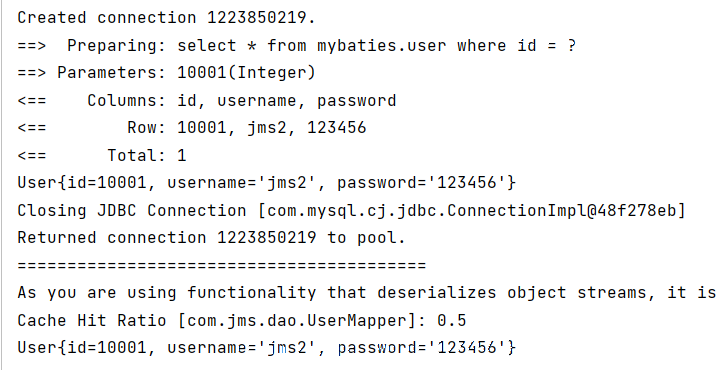Click the Closing JDBC Connection line
This screenshot has height=370, width=716.
(352, 211)
